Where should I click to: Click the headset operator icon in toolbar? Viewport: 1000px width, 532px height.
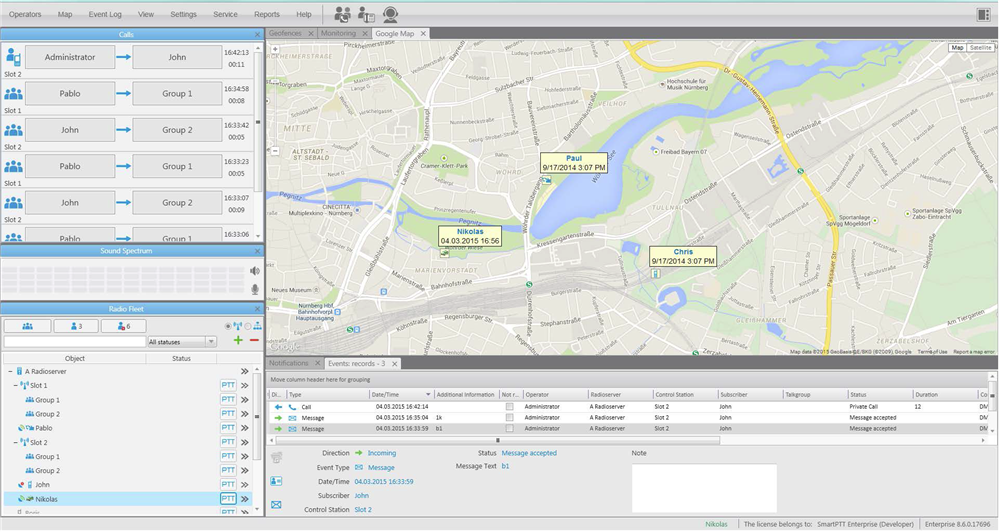pos(390,14)
